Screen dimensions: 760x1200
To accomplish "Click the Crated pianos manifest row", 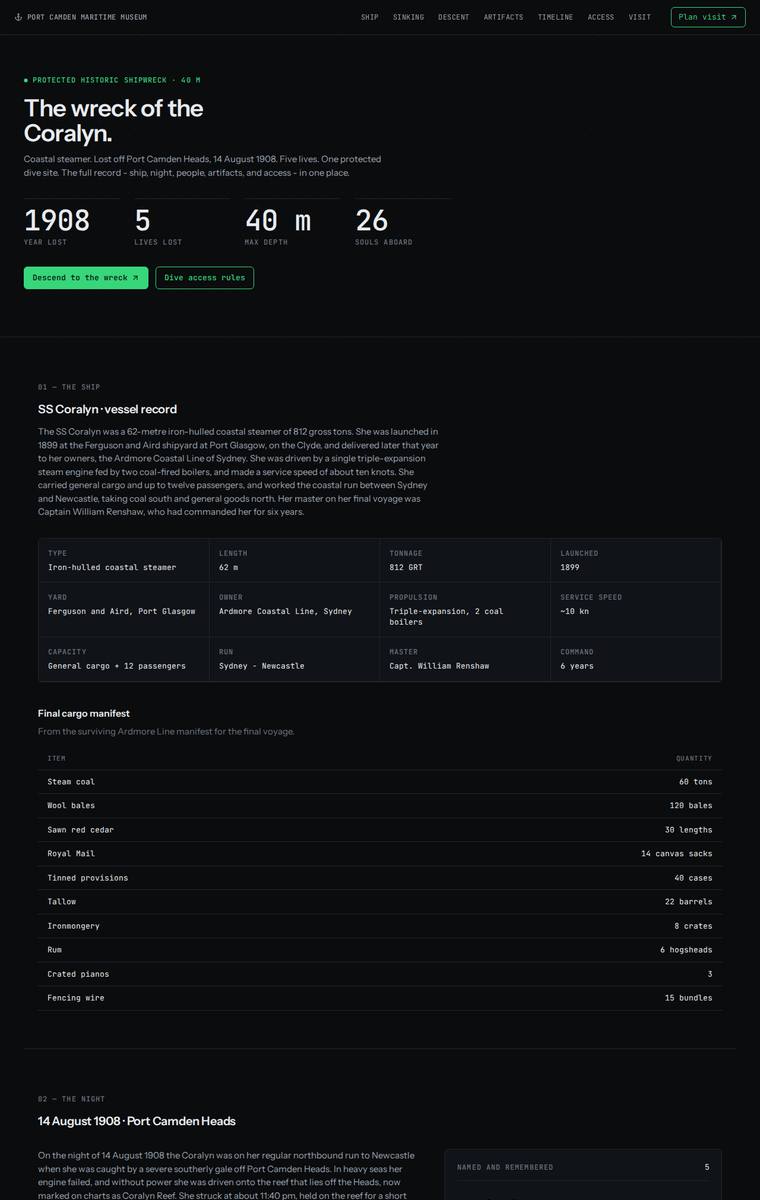I will point(380,974).
